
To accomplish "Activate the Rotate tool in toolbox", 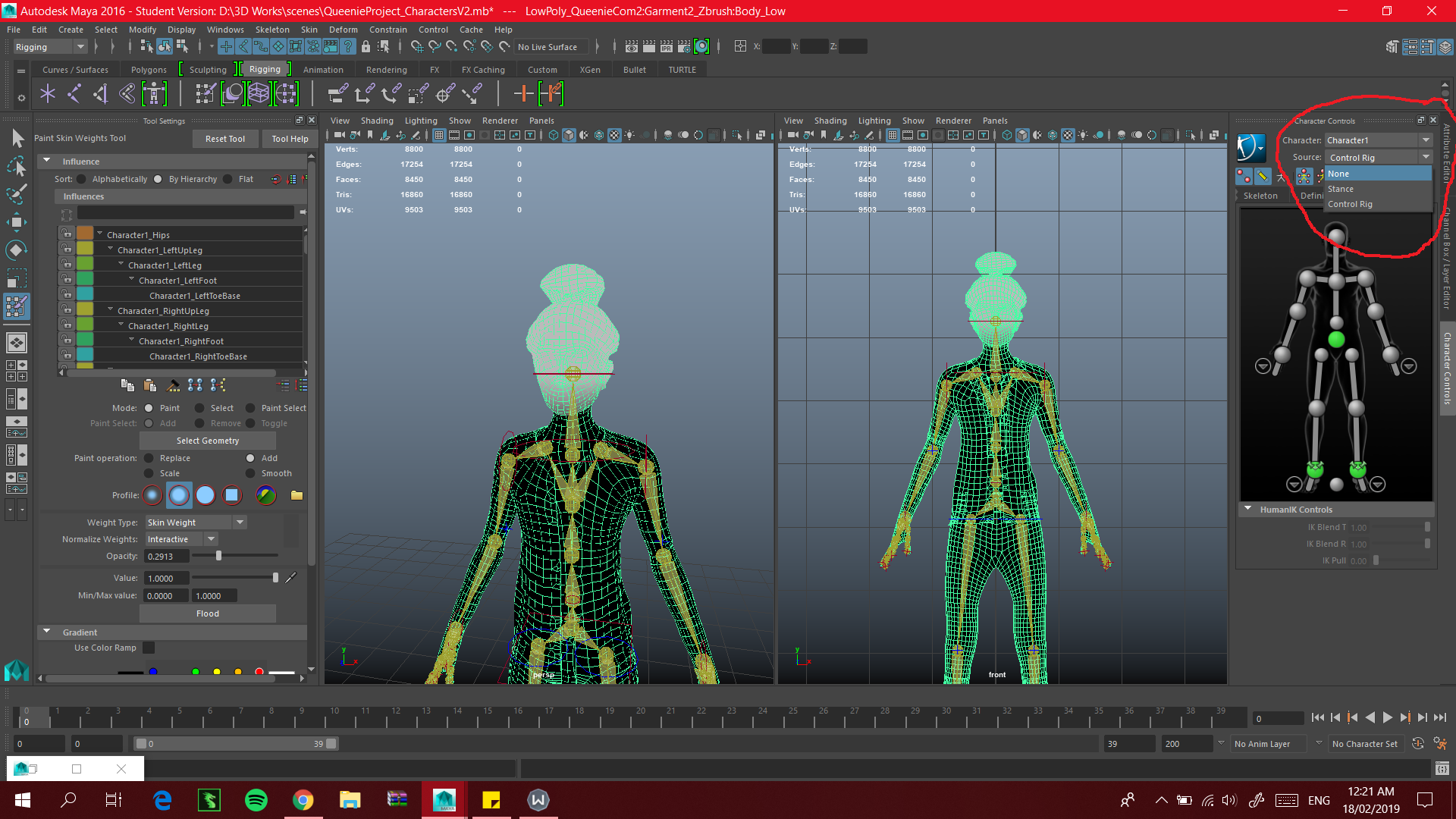I will click(17, 249).
